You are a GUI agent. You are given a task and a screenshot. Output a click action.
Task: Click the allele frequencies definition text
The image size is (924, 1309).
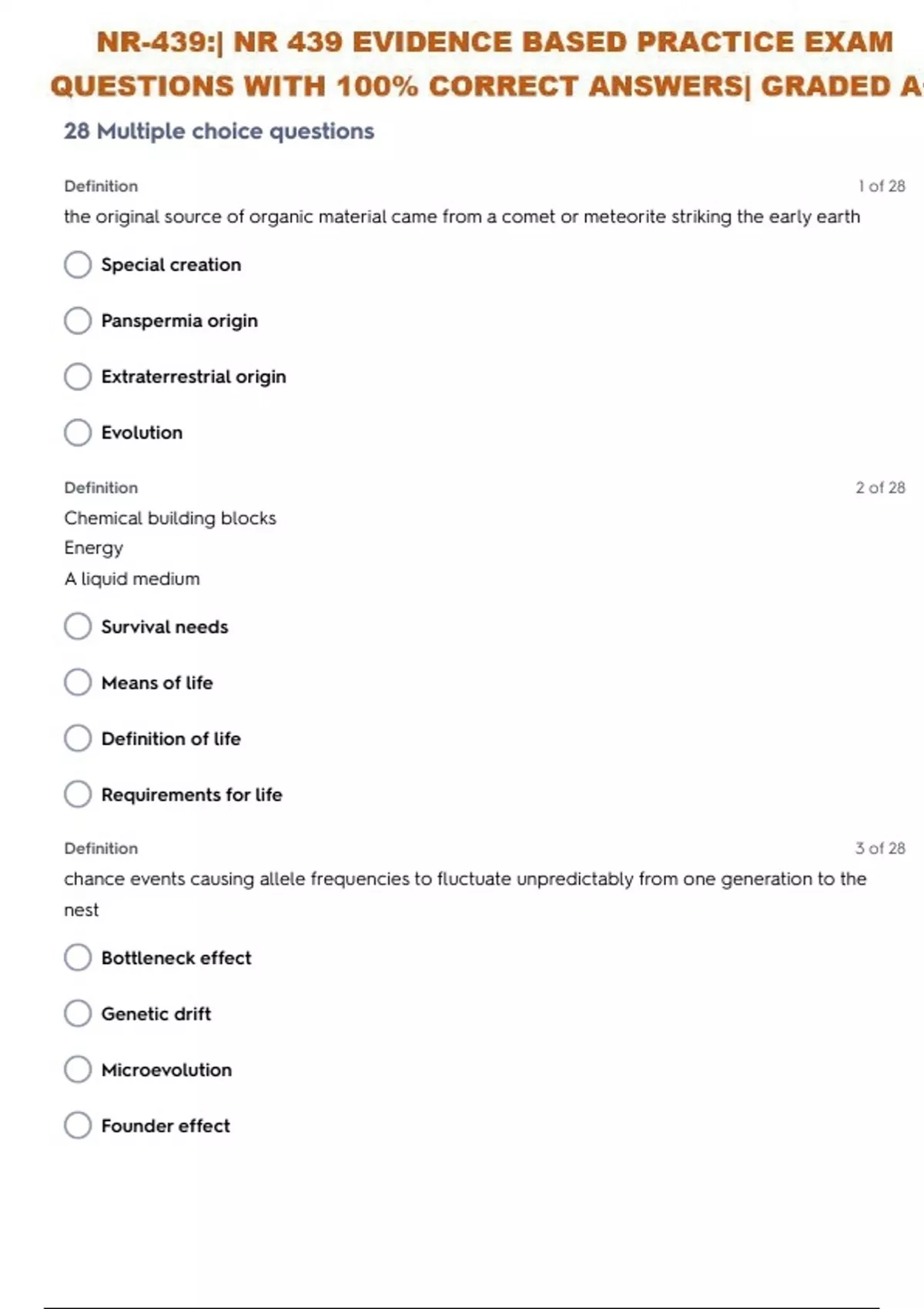(465, 879)
